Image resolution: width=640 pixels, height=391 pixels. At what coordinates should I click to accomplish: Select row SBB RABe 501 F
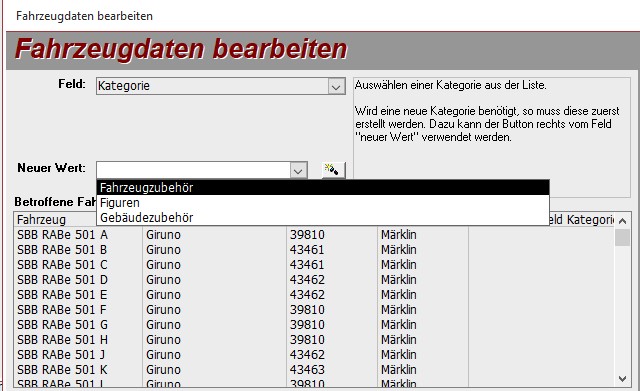click(314, 310)
